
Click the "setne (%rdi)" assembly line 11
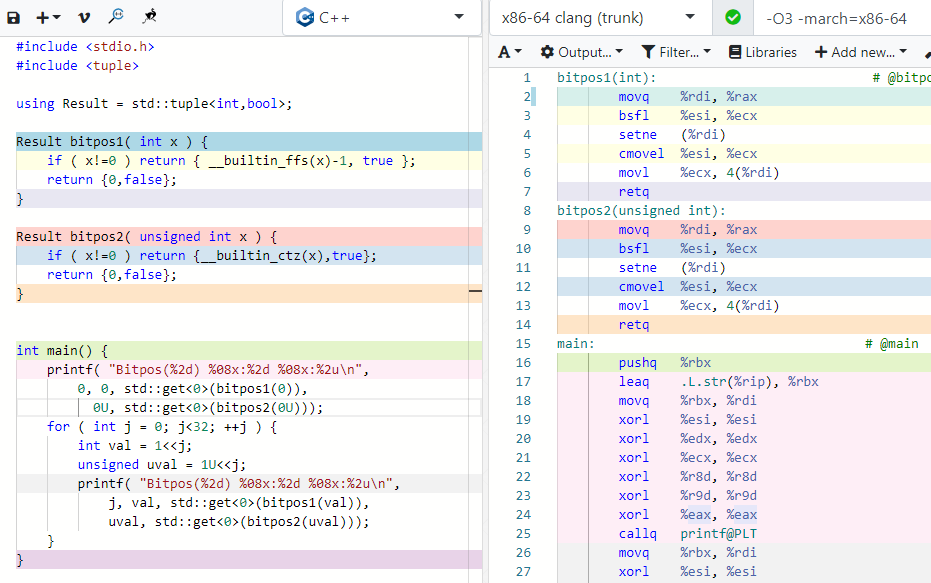(672, 268)
